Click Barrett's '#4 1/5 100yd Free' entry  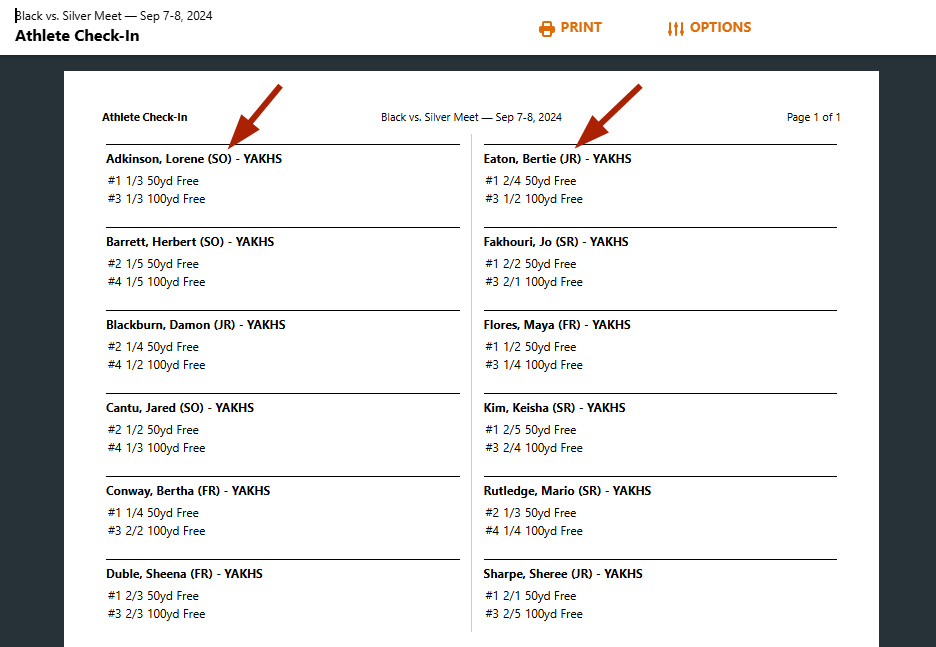click(x=156, y=282)
